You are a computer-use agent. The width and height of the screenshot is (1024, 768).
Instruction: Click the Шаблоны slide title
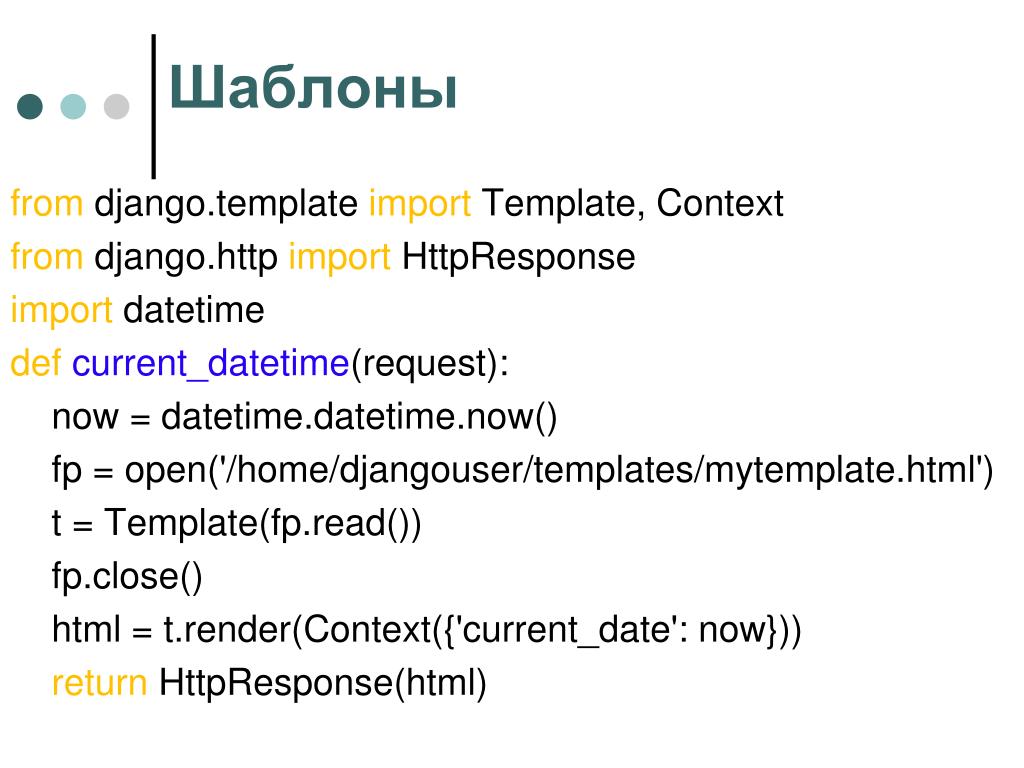[x=313, y=88]
